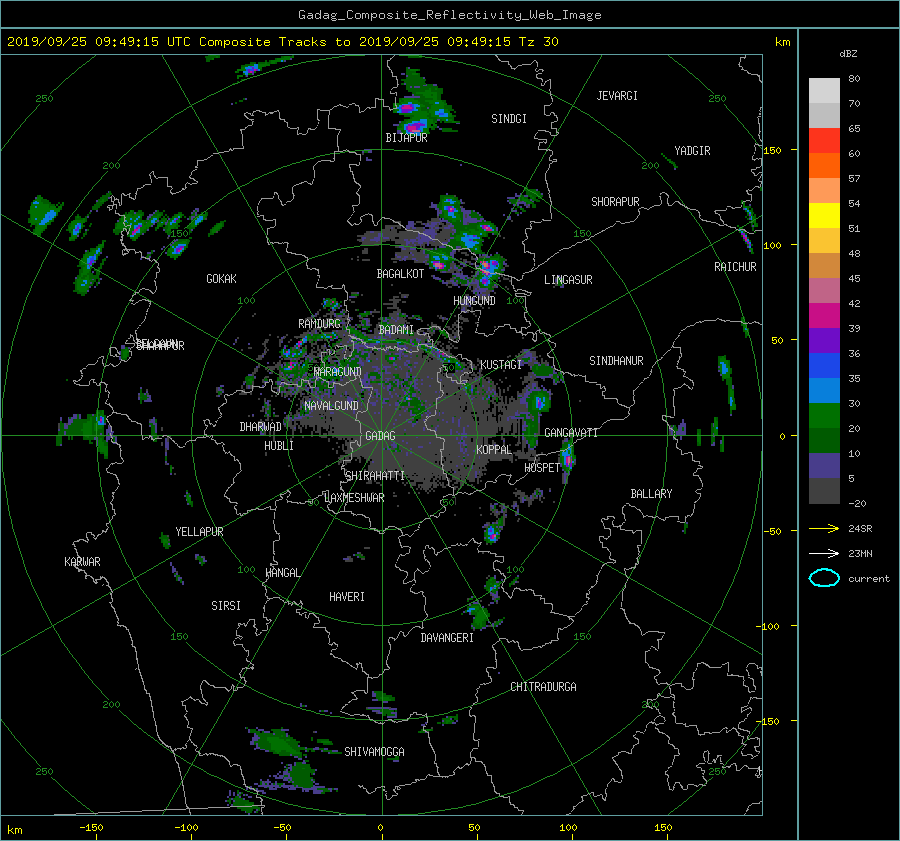Click the white 23MN arrow legend icon
Viewport: 900px width, 841px height.
pos(824,554)
